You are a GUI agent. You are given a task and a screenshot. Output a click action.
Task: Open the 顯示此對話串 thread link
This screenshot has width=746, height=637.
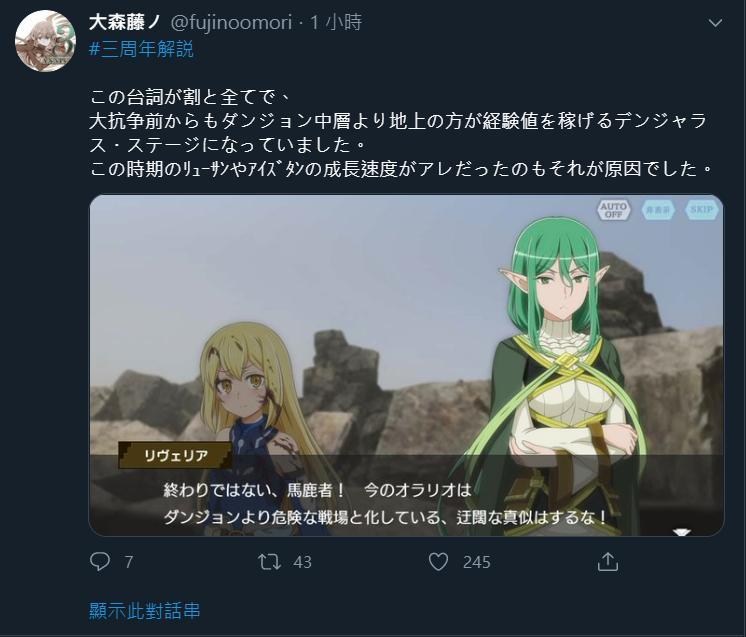[x=145, y=611]
